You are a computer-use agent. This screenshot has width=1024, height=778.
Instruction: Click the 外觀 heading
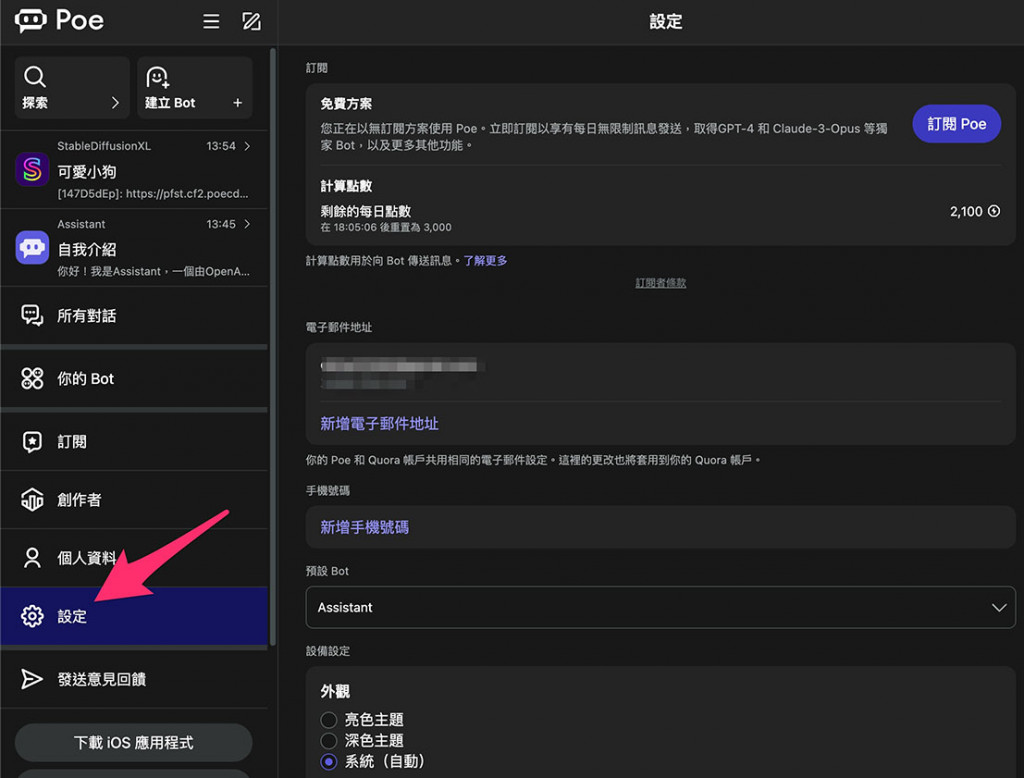[335, 691]
